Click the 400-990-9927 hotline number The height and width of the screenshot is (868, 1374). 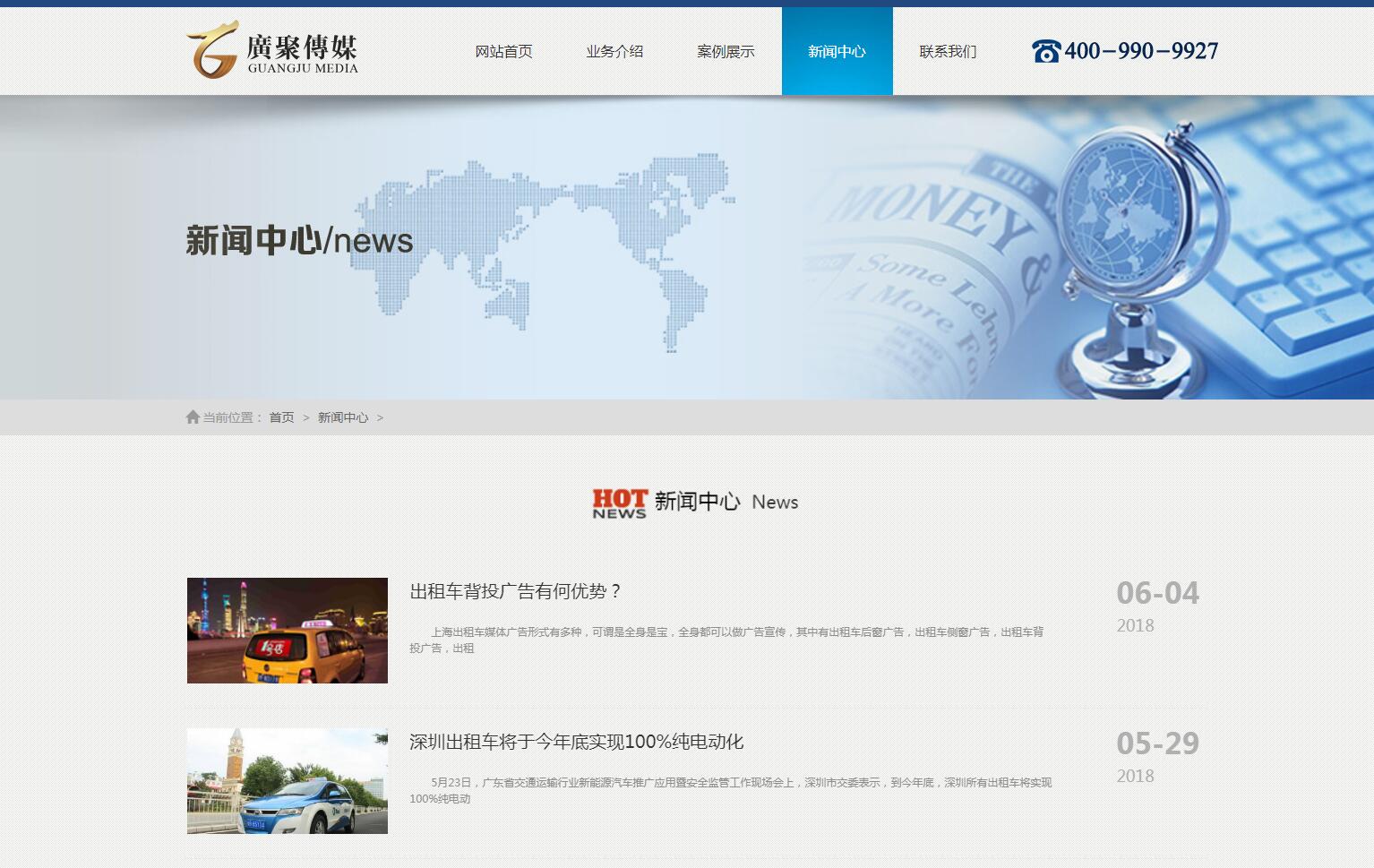[1141, 51]
